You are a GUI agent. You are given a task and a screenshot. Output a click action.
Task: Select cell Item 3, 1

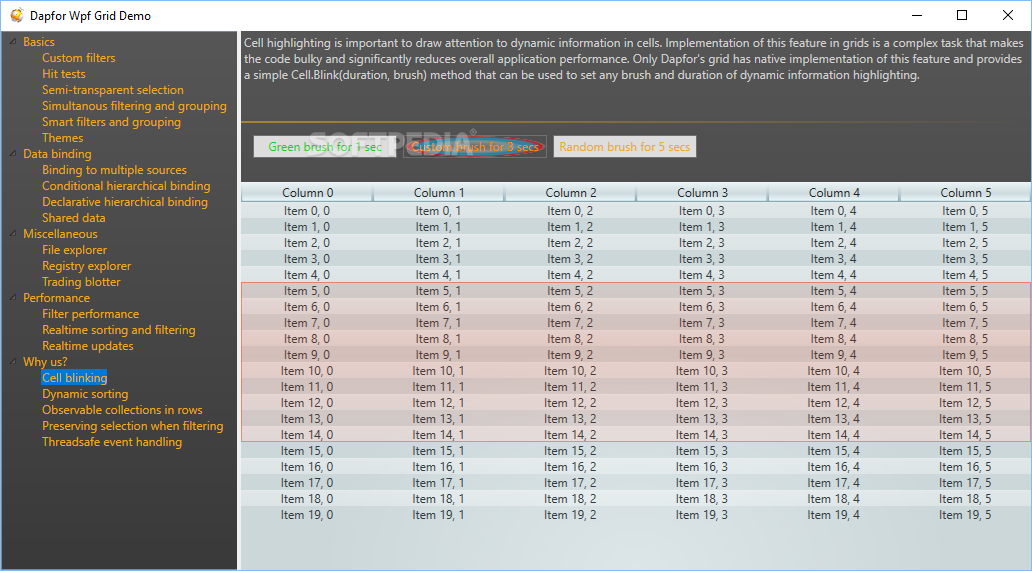click(438, 259)
